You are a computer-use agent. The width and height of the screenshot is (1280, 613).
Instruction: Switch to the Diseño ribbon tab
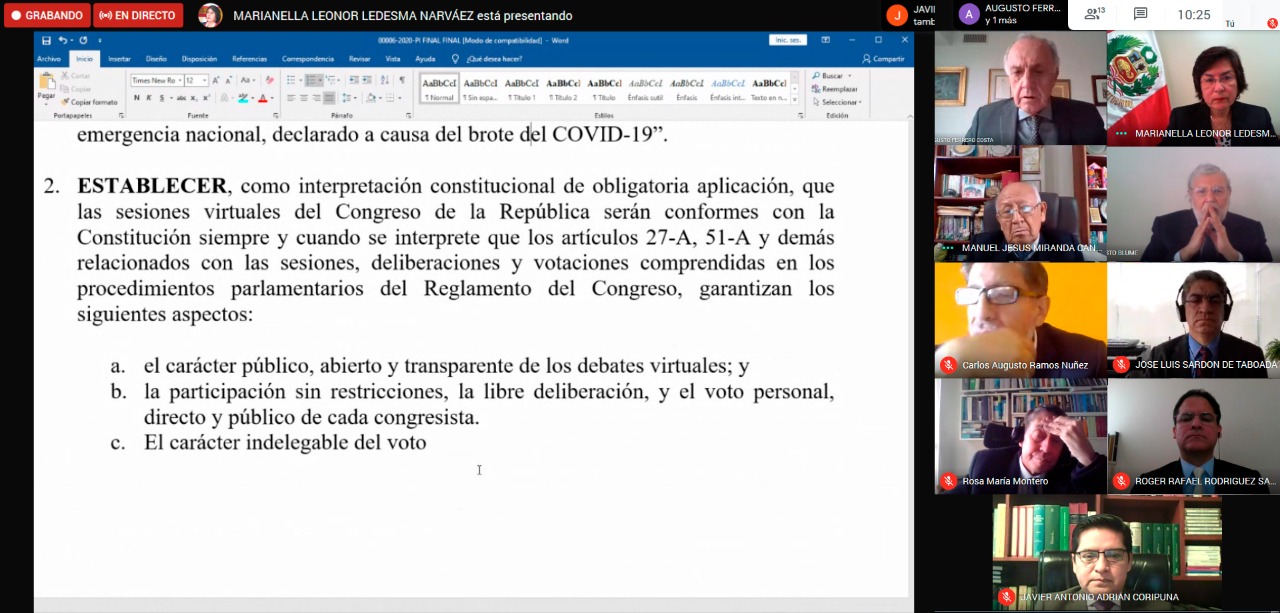click(x=156, y=59)
